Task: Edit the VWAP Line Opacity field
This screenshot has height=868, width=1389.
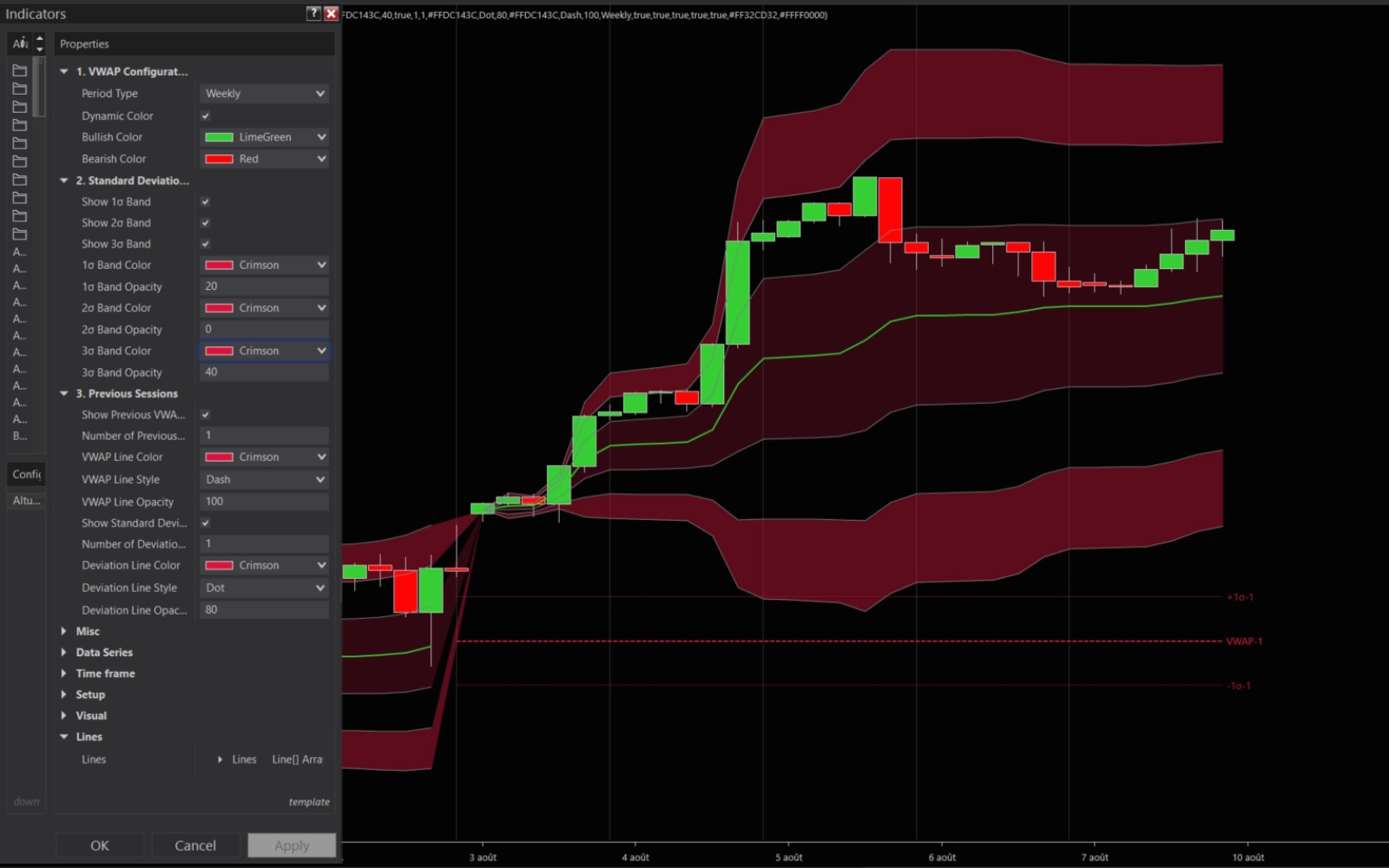Action: (x=264, y=502)
